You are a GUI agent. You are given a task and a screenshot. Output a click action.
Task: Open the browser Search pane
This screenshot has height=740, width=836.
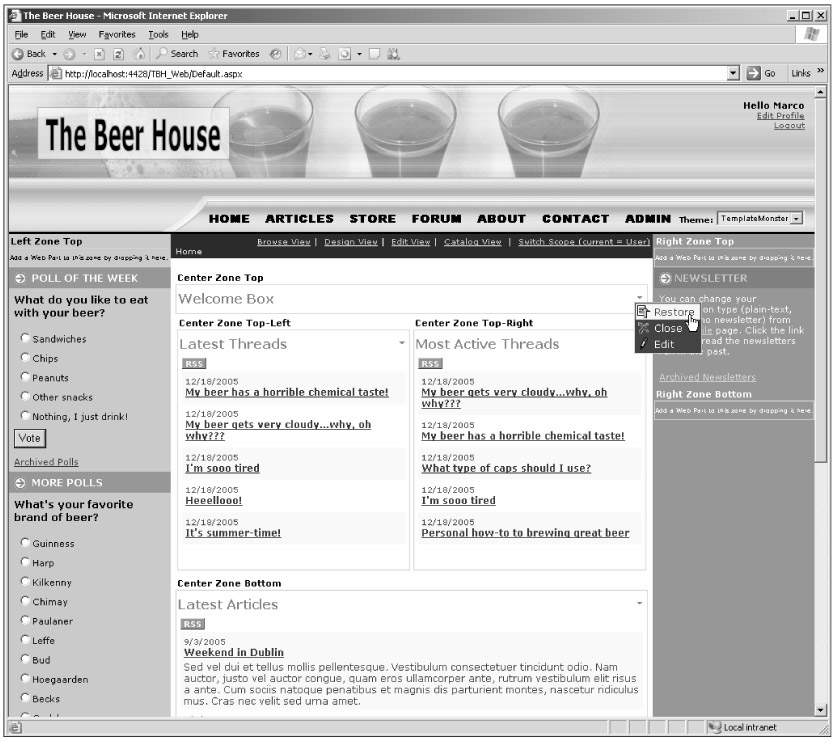177,54
